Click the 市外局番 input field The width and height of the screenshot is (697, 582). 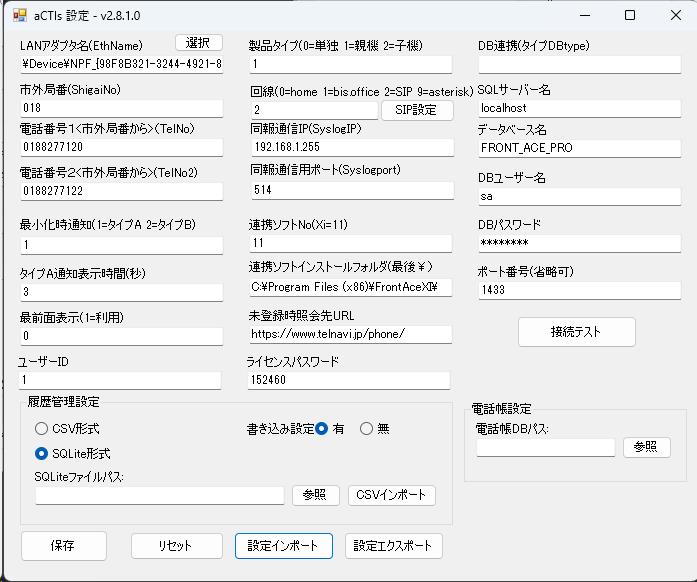tap(120, 108)
